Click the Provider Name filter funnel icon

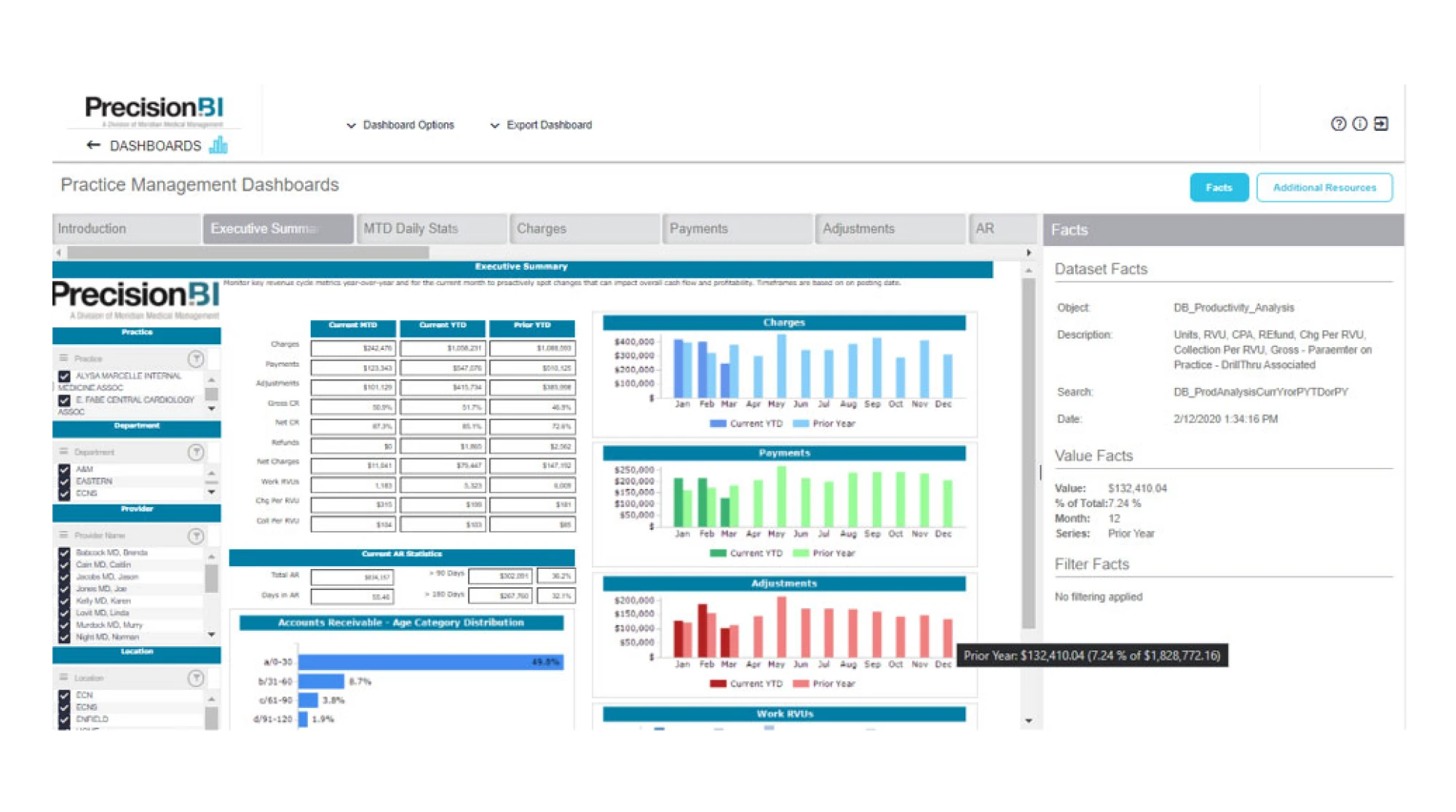(x=196, y=536)
